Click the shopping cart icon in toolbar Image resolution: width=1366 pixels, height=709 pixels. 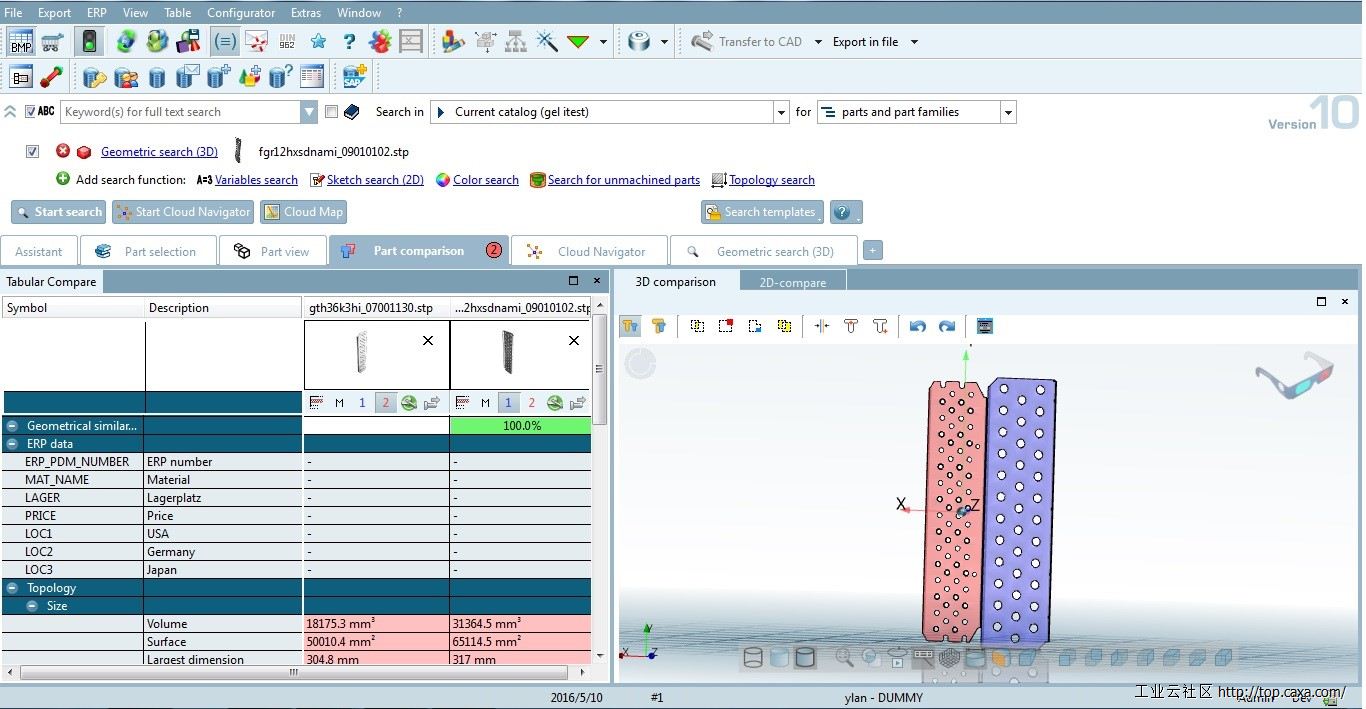[53, 42]
